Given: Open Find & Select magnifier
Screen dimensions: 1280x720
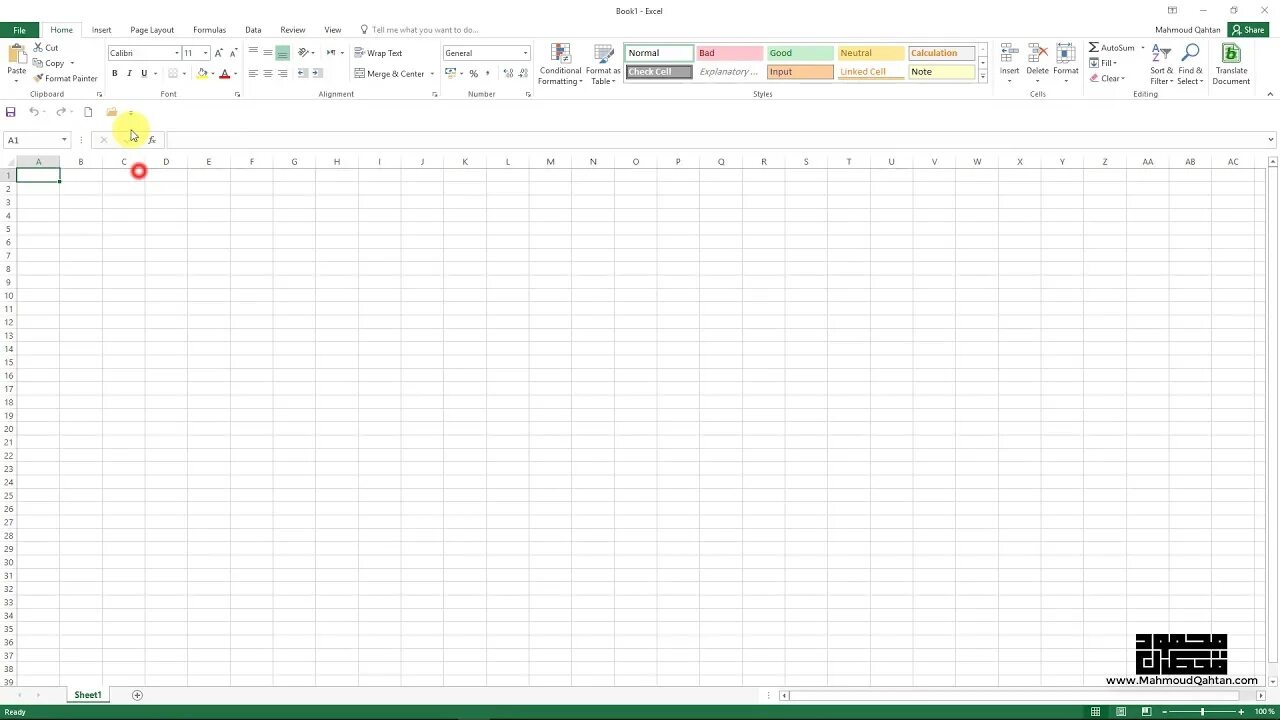Looking at the screenshot, I should coord(1191,64).
